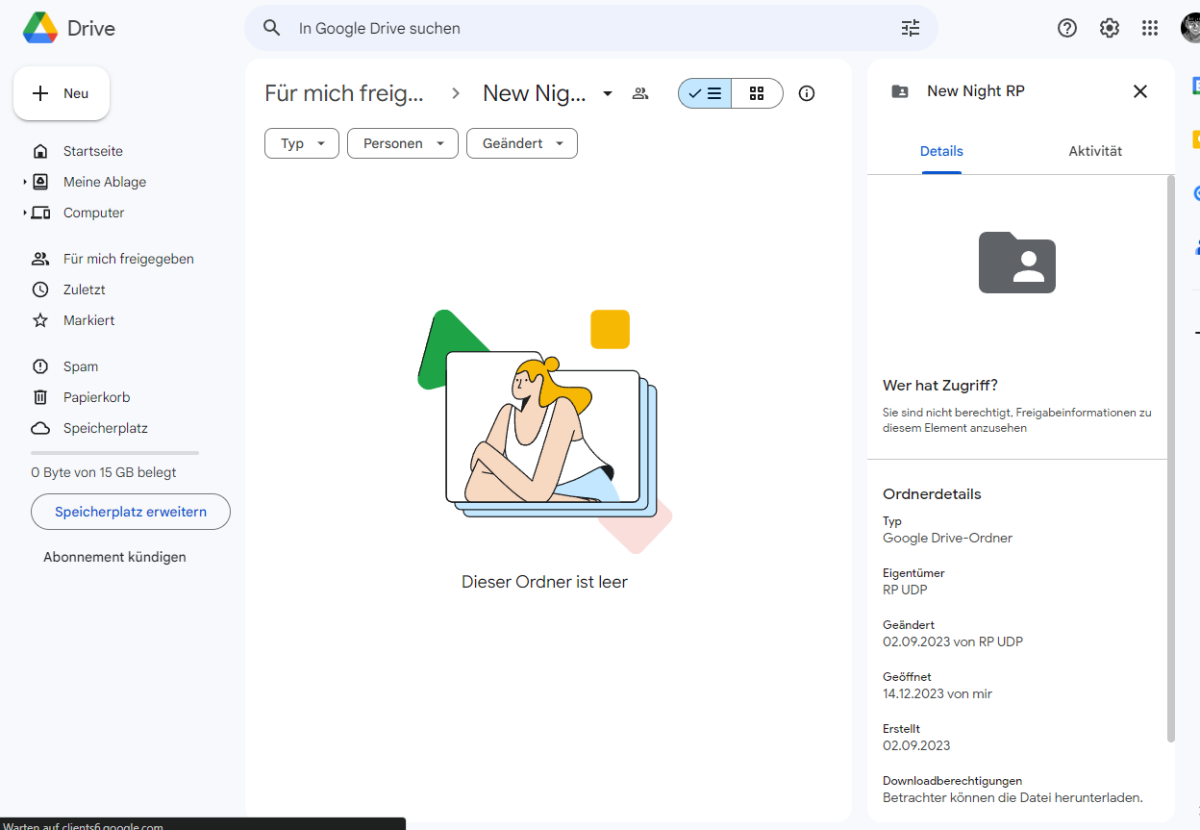1200x830 pixels.
Task: Click Speicherplatz erweitern button
Action: pos(131,512)
